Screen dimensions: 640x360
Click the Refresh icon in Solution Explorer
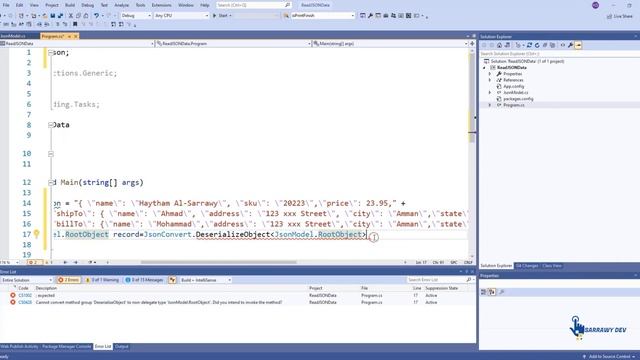point(537,45)
